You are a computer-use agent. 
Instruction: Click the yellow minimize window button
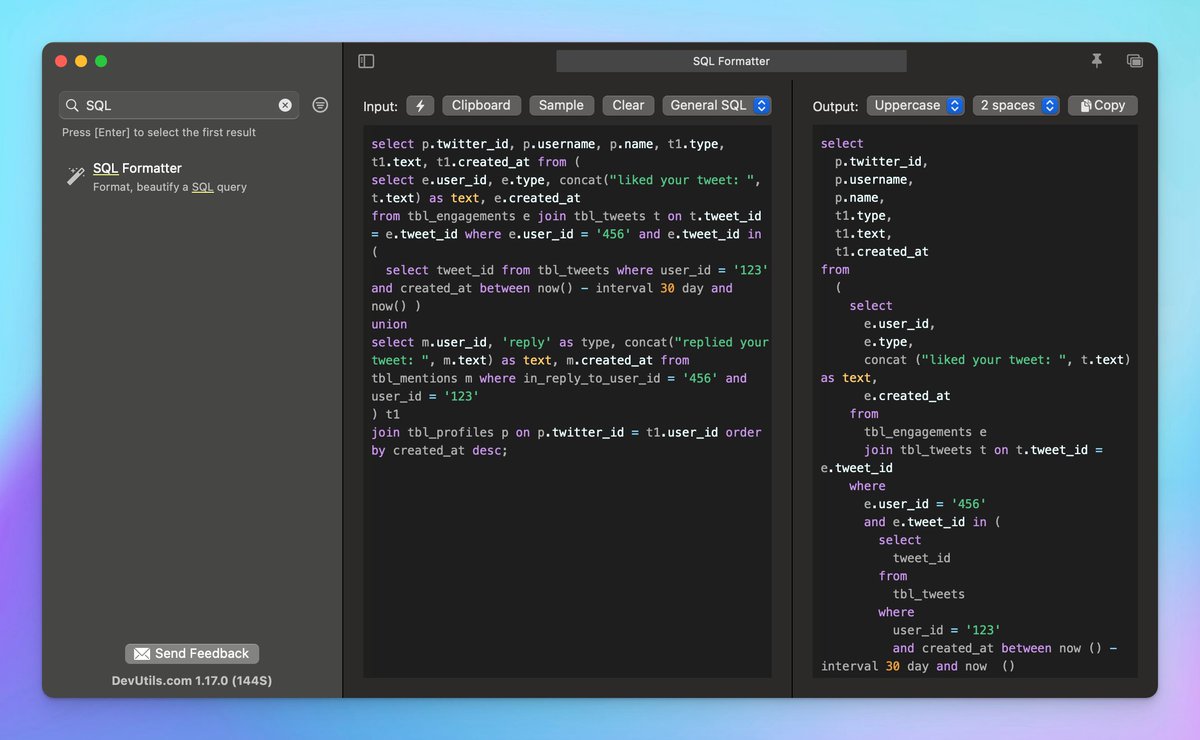click(x=81, y=61)
